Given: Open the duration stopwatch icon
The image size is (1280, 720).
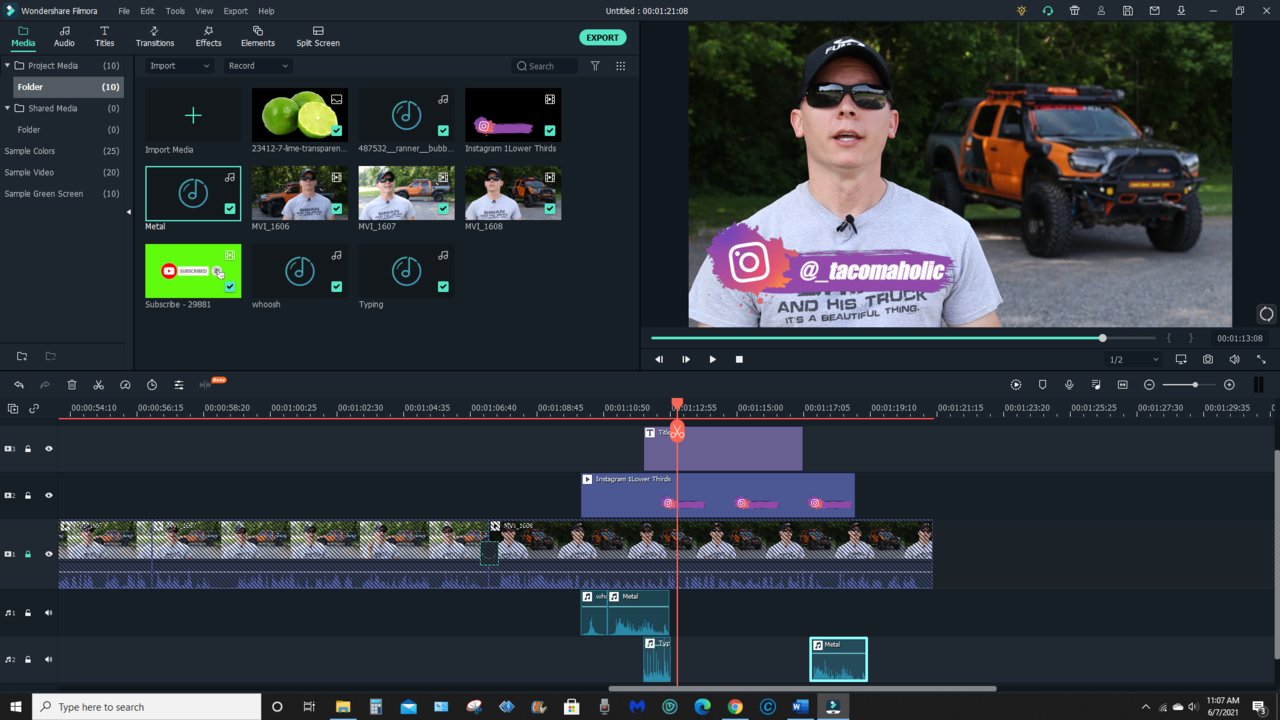Looking at the screenshot, I should point(152,385).
